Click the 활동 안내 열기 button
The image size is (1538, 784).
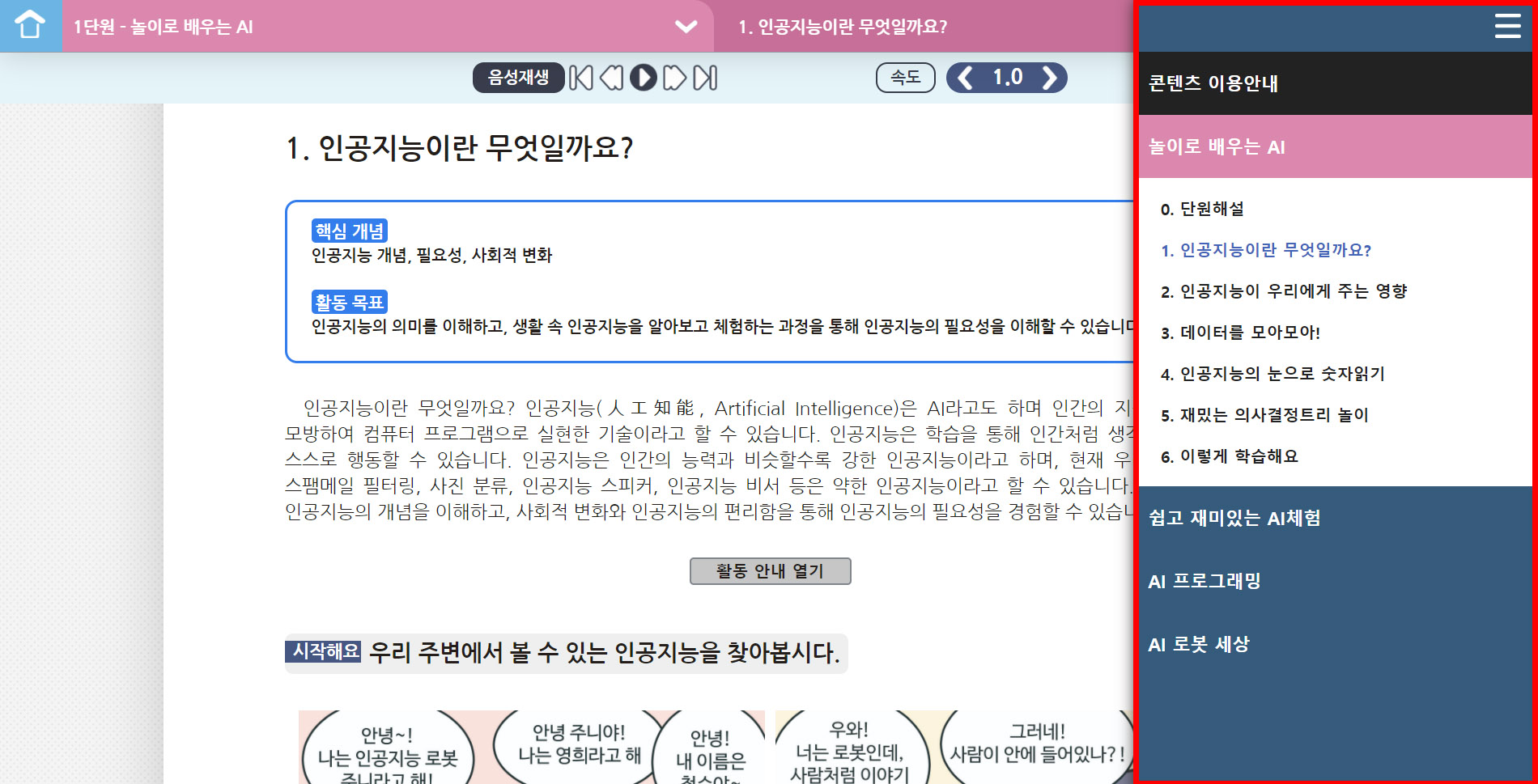(x=770, y=571)
